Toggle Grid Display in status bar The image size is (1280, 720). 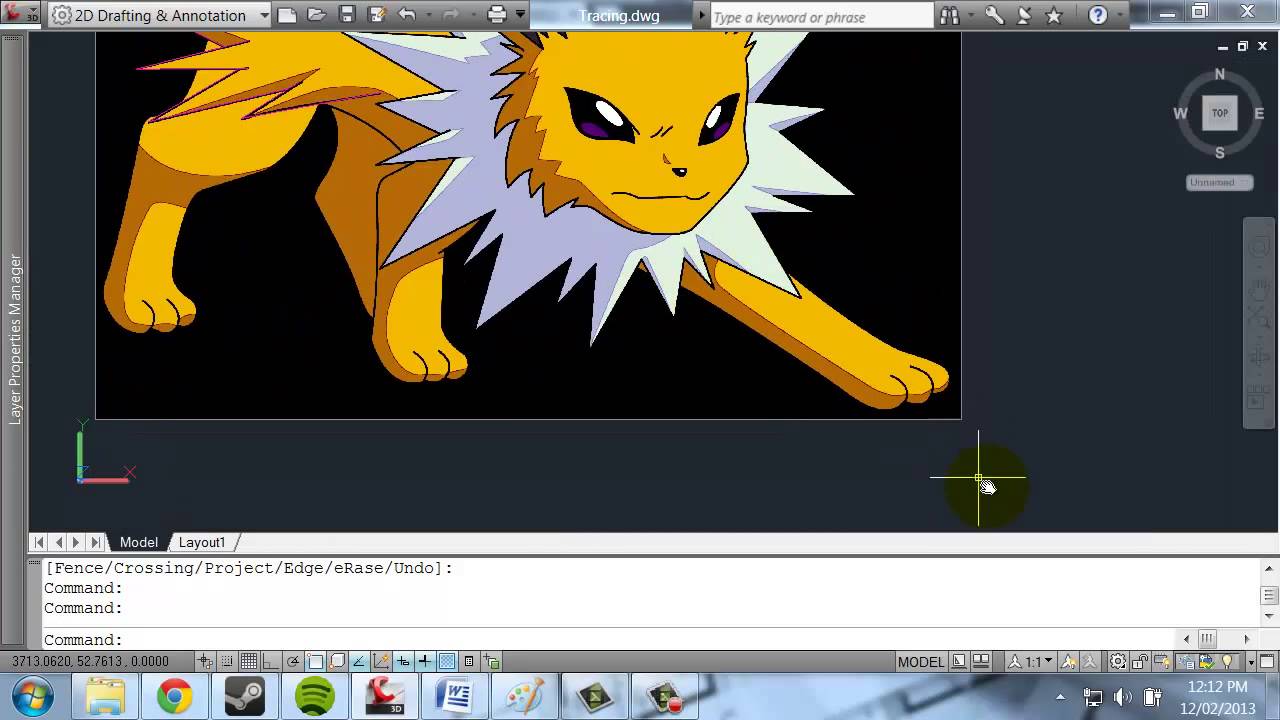[249, 661]
